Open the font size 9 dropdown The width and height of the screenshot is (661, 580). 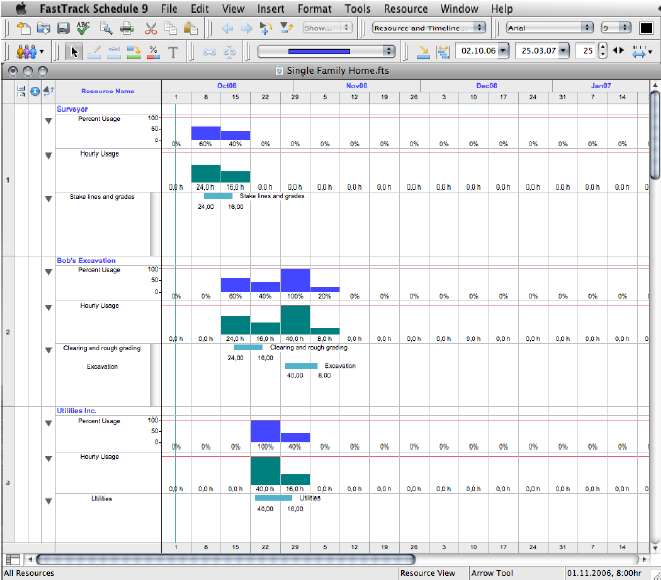(x=616, y=28)
